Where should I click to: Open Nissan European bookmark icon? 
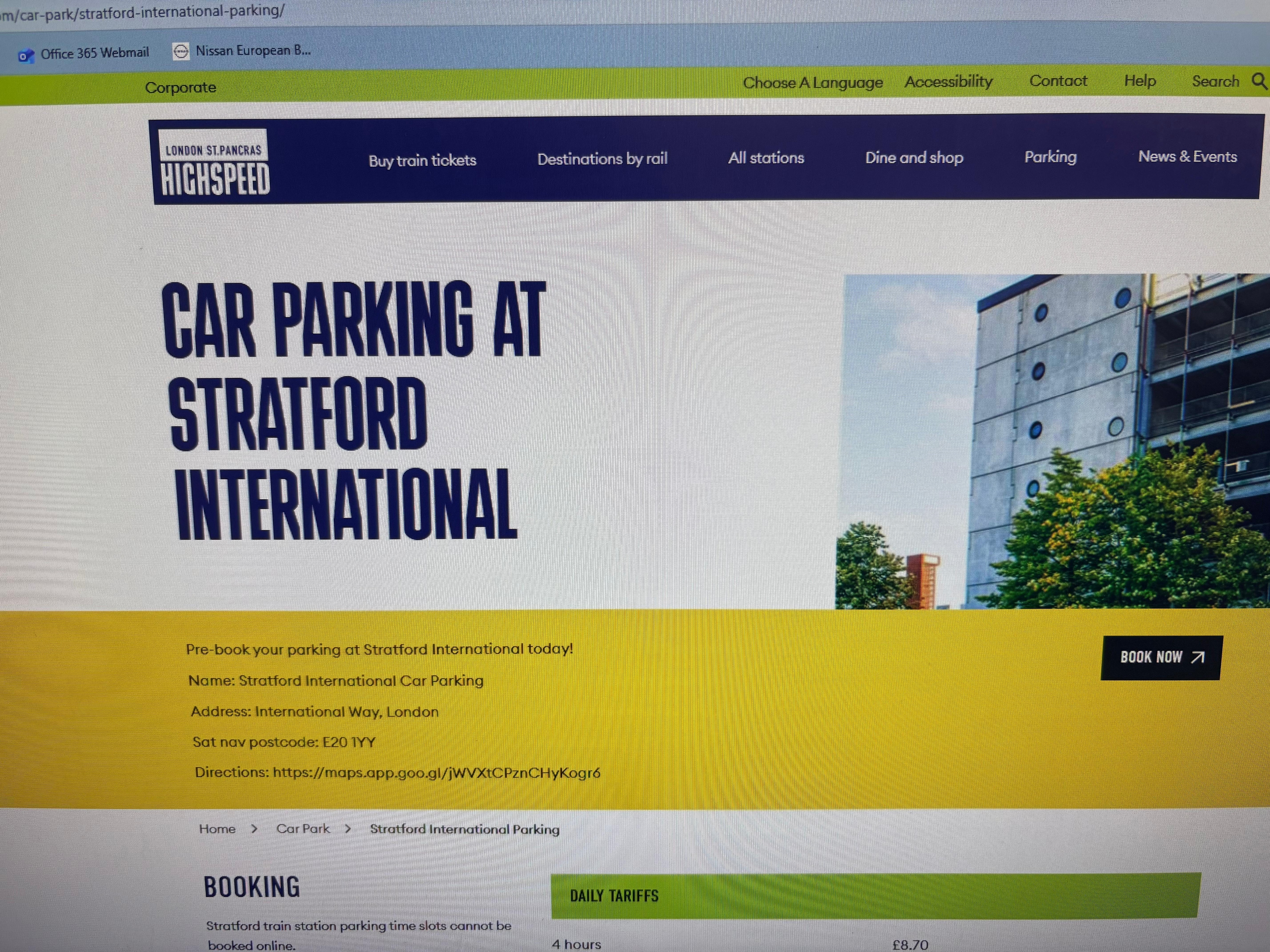(x=181, y=51)
